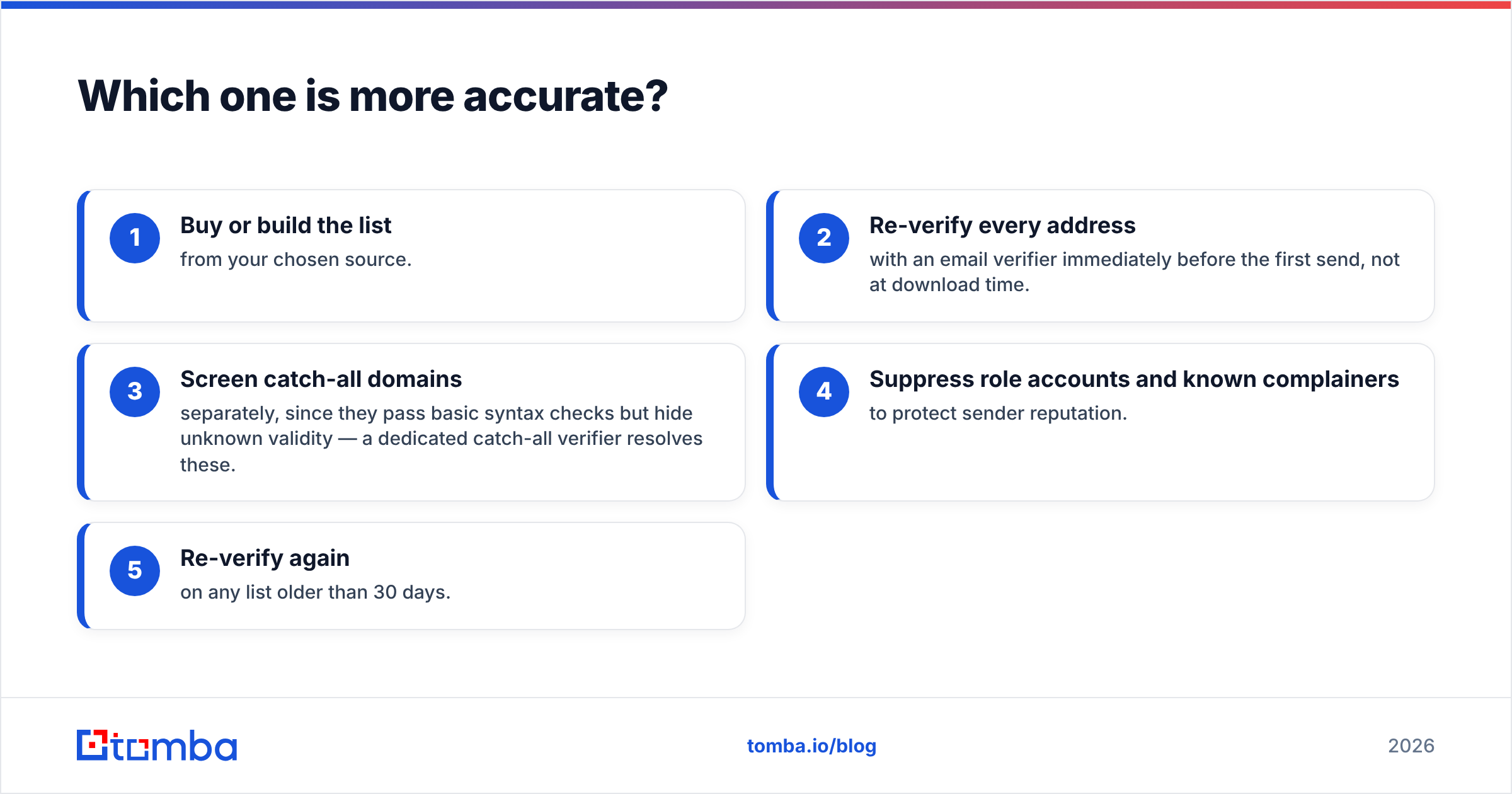Click 'to protect sender reputation.' description
Viewport: 1512px width, 794px height.
(x=998, y=413)
